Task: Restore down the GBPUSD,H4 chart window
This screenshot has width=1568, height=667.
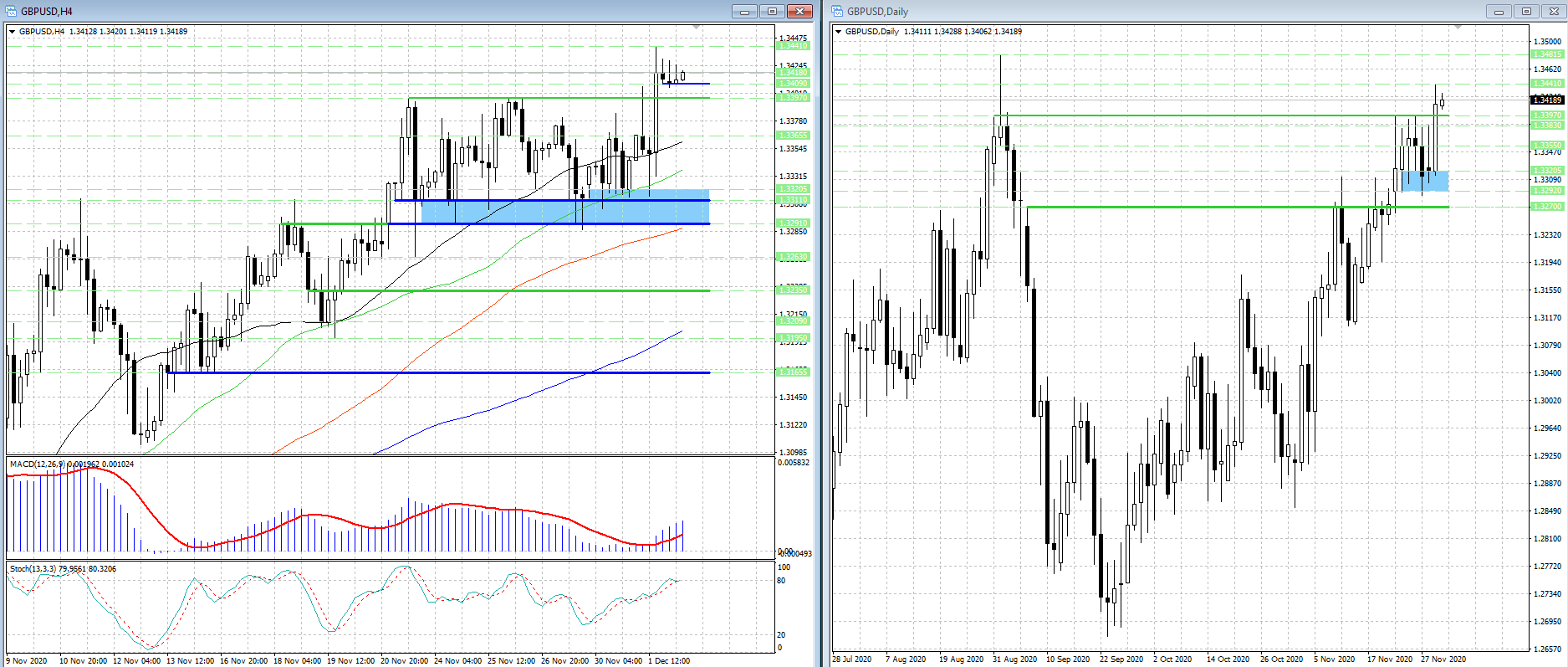Action: pos(772,11)
